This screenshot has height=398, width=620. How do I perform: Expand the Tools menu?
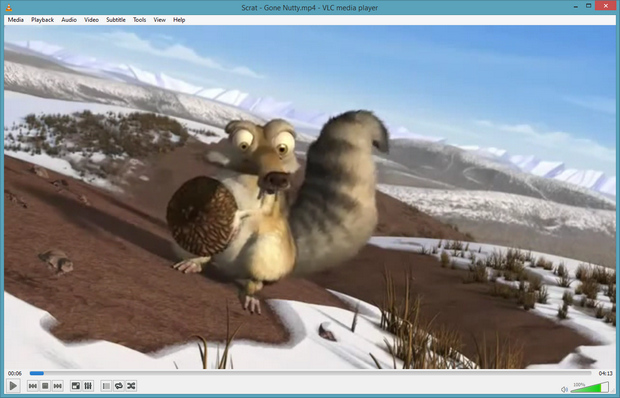tap(139, 20)
